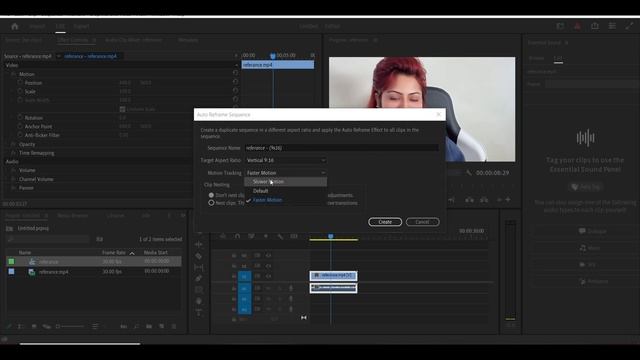
Task: Click the Effect Controls timeline playhead
Action: [273, 56]
